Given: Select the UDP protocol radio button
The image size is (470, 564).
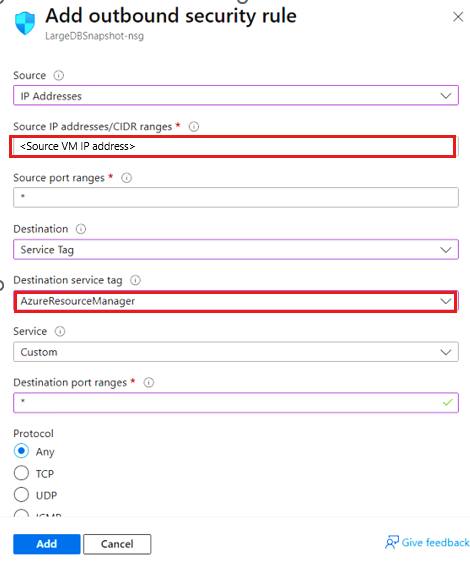Looking at the screenshot, I should (21, 495).
